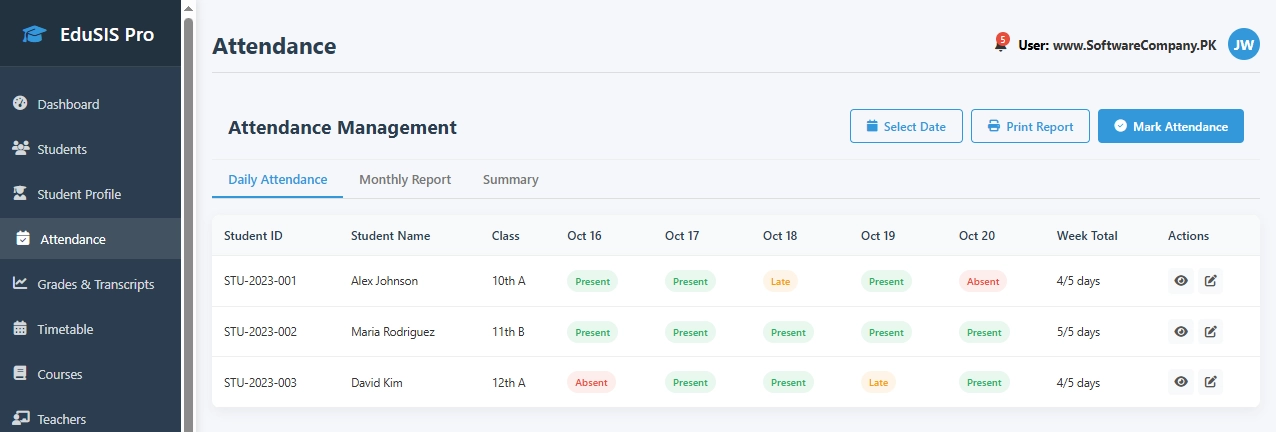View Alex Johnson's attendance details
This screenshot has height=432, width=1276.
coord(1181,281)
